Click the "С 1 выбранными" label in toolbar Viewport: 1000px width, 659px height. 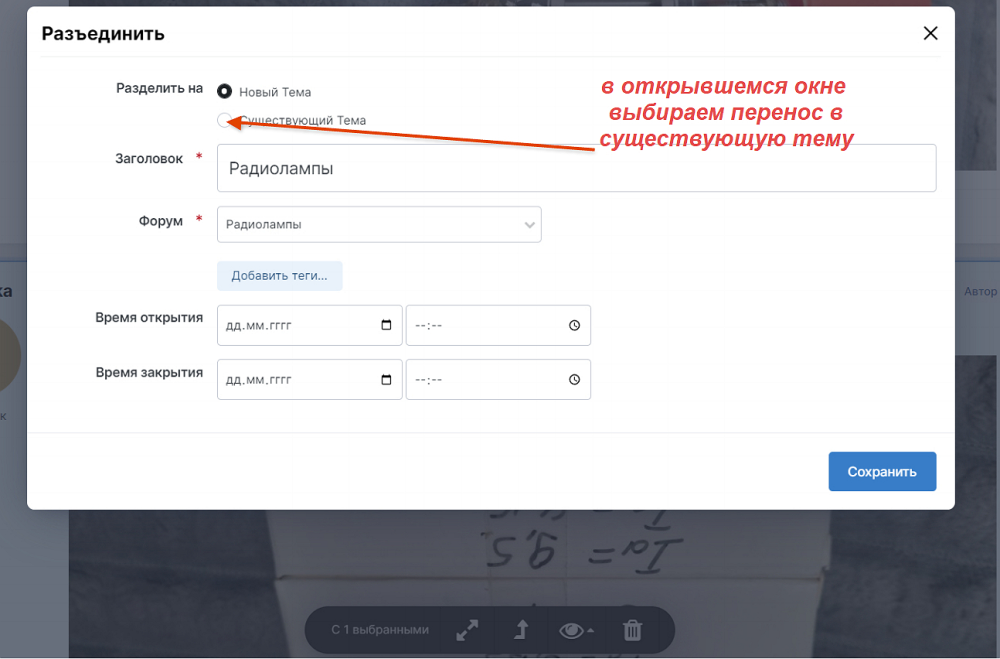[380, 630]
